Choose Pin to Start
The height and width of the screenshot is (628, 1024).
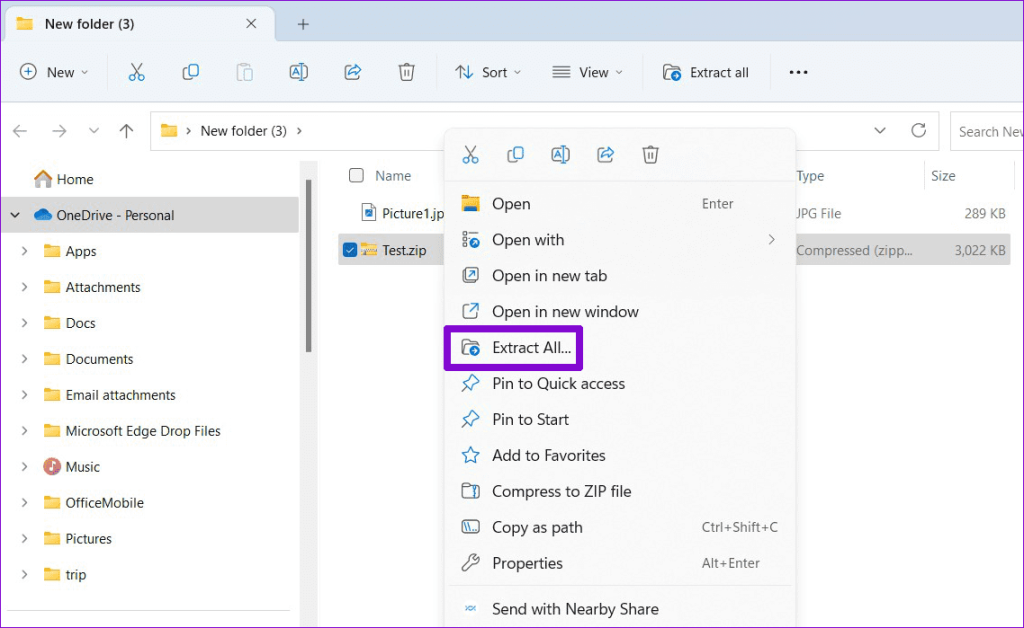click(620, 419)
